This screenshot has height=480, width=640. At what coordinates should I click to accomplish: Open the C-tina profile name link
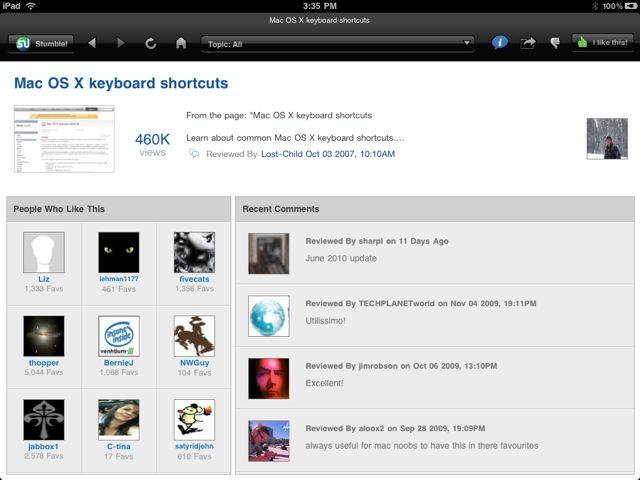(x=119, y=447)
